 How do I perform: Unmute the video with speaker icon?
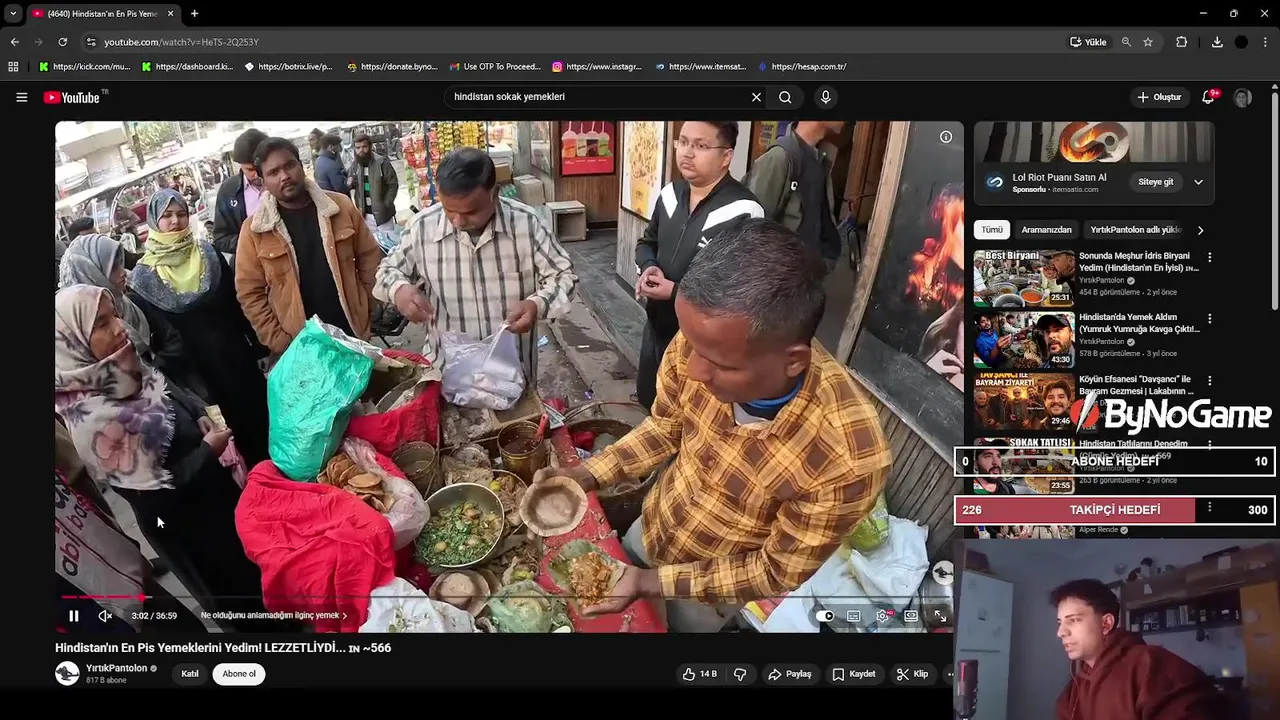(105, 616)
